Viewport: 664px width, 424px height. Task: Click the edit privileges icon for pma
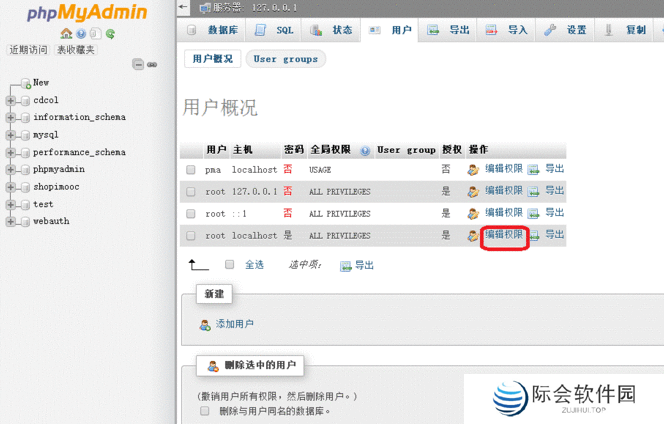click(x=473, y=170)
